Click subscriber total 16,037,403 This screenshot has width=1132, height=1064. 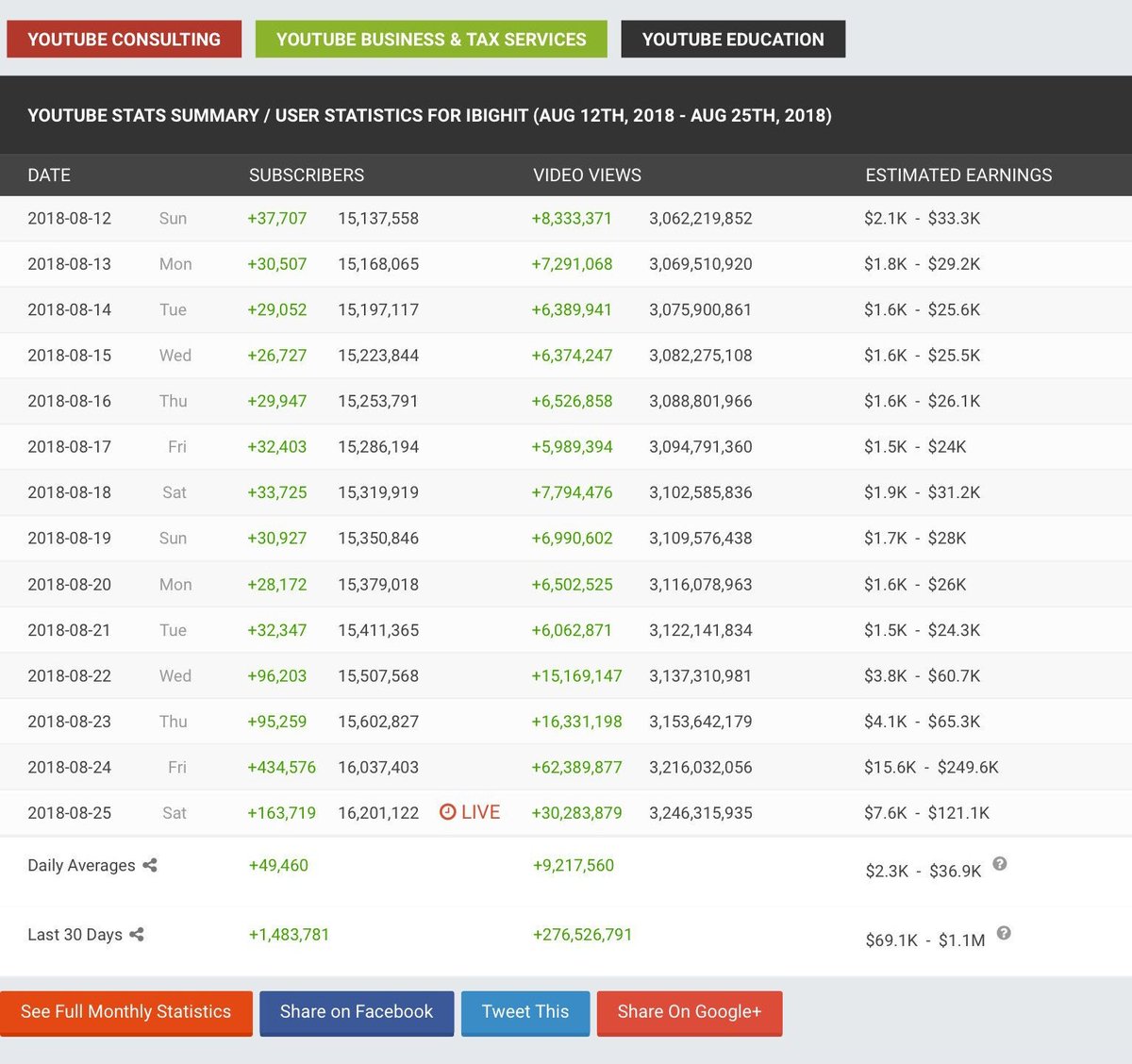(378, 768)
